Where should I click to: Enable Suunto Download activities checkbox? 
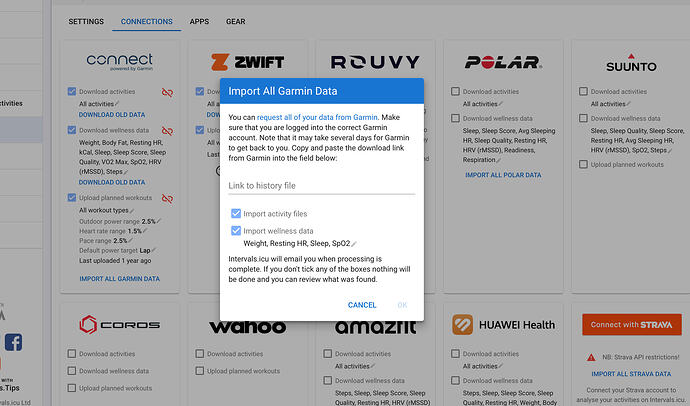(x=584, y=91)
